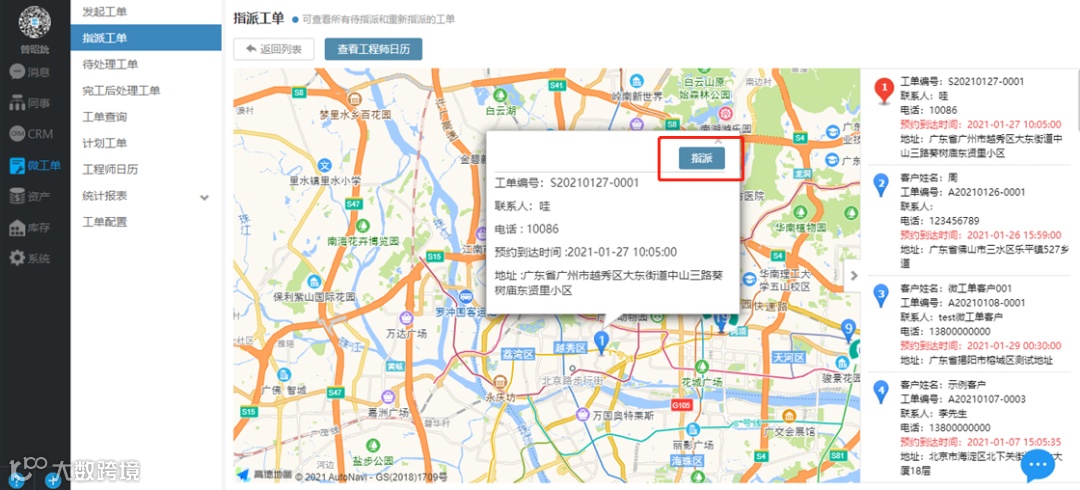Click map pin 1 near 越秀区
Viewport: 1080px width, 490px height.
pos(601,343)
